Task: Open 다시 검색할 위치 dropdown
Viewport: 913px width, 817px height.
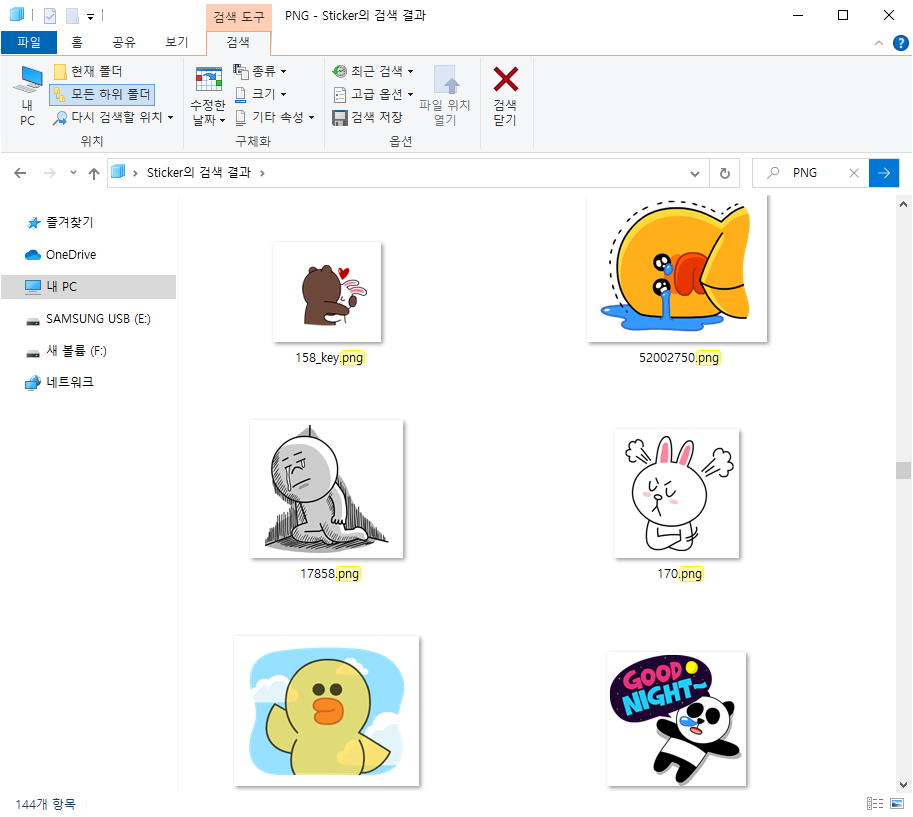Action: pyautogui.click(x=114, y=118)
